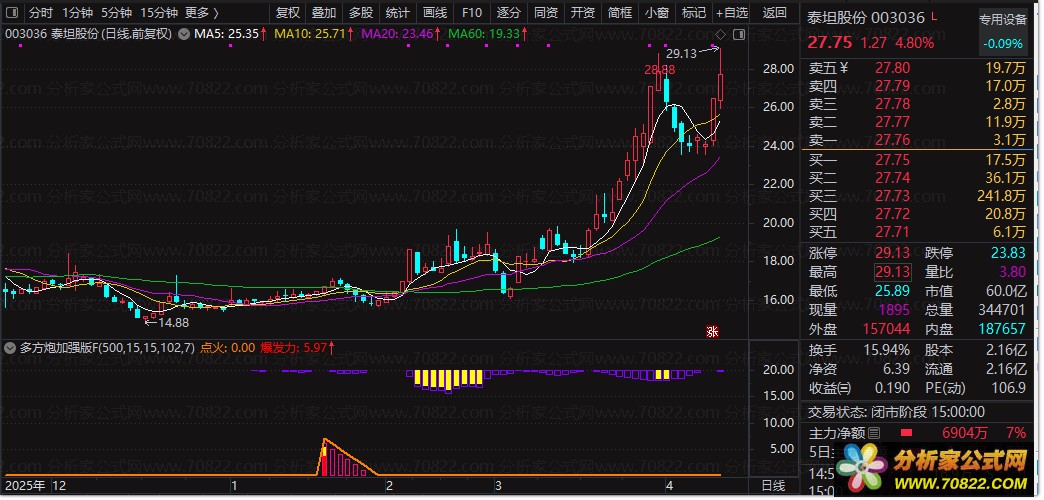The width and height of the screenshot is (1044, 500).
Task: Click the 收益(三) value 0.190
Action: [x=892, y=387]
